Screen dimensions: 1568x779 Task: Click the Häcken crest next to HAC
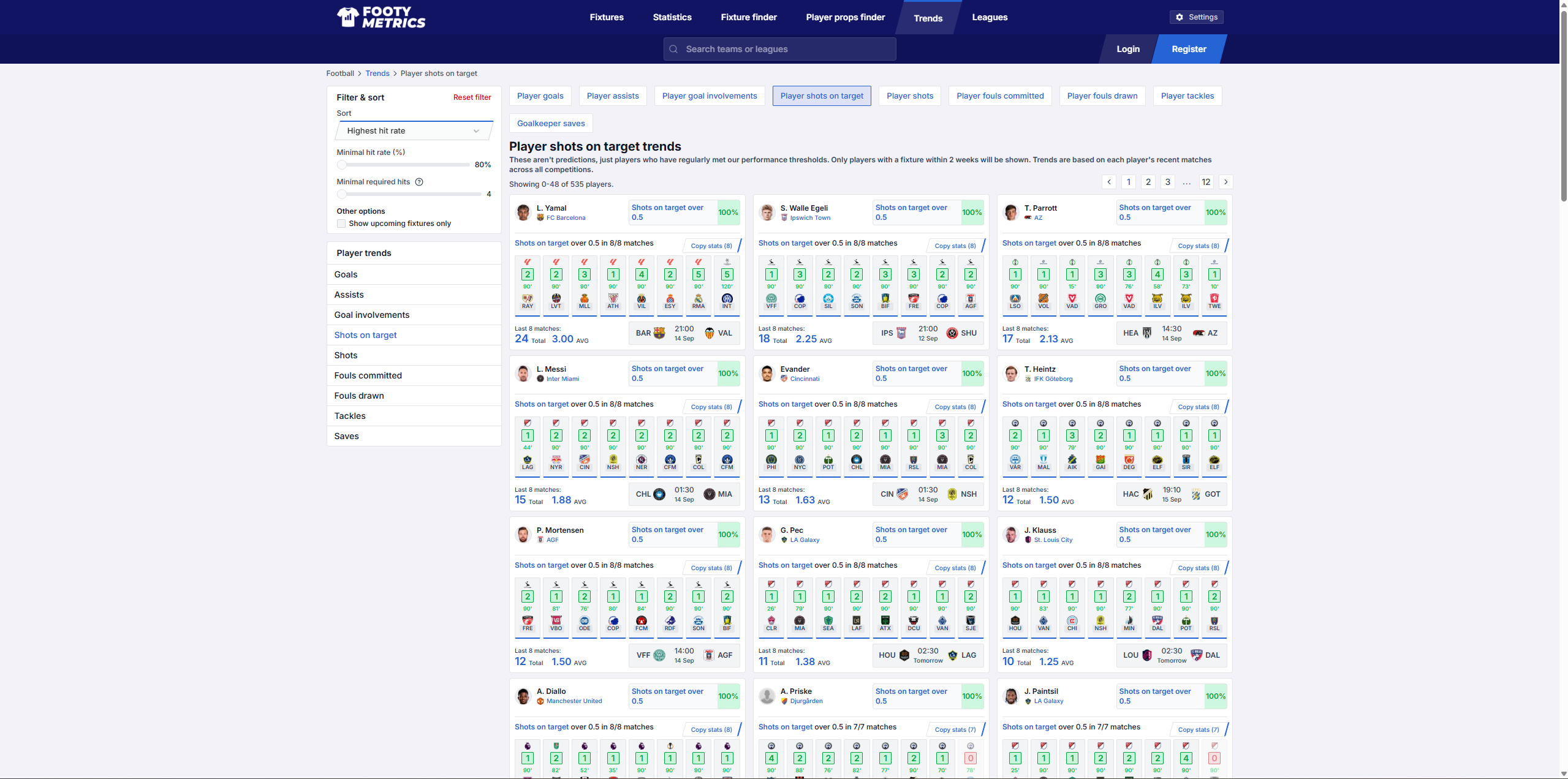[1148, 494]
